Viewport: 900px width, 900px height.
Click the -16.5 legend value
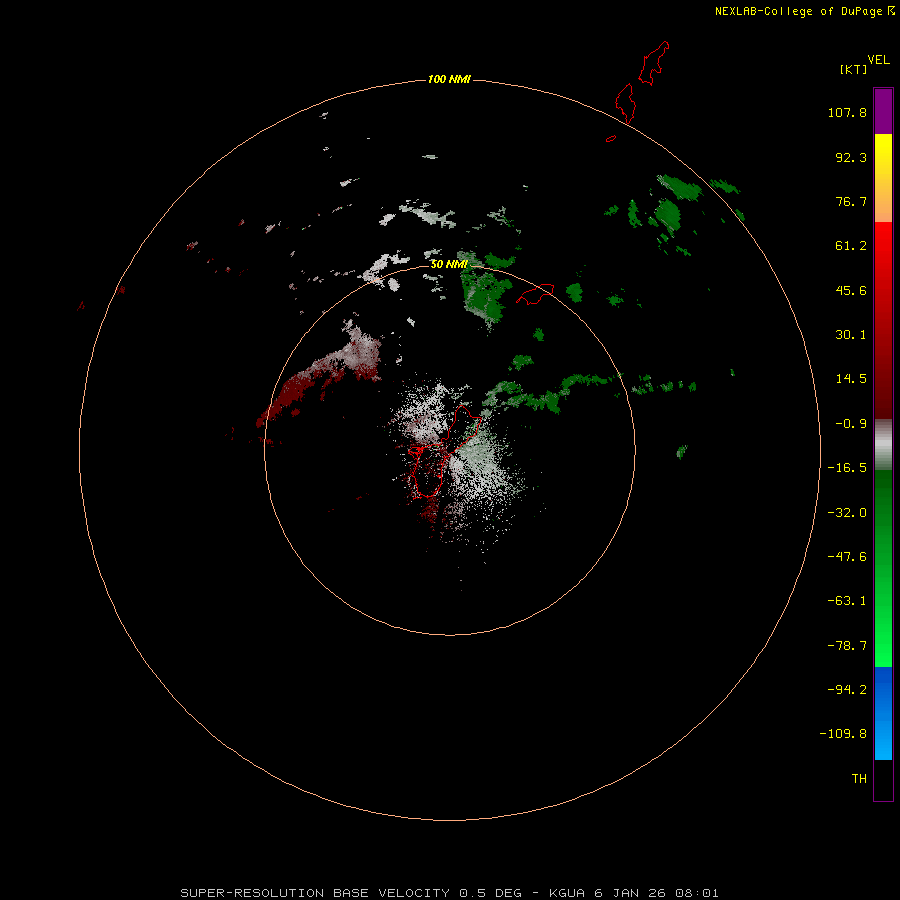tap(847, 468)
